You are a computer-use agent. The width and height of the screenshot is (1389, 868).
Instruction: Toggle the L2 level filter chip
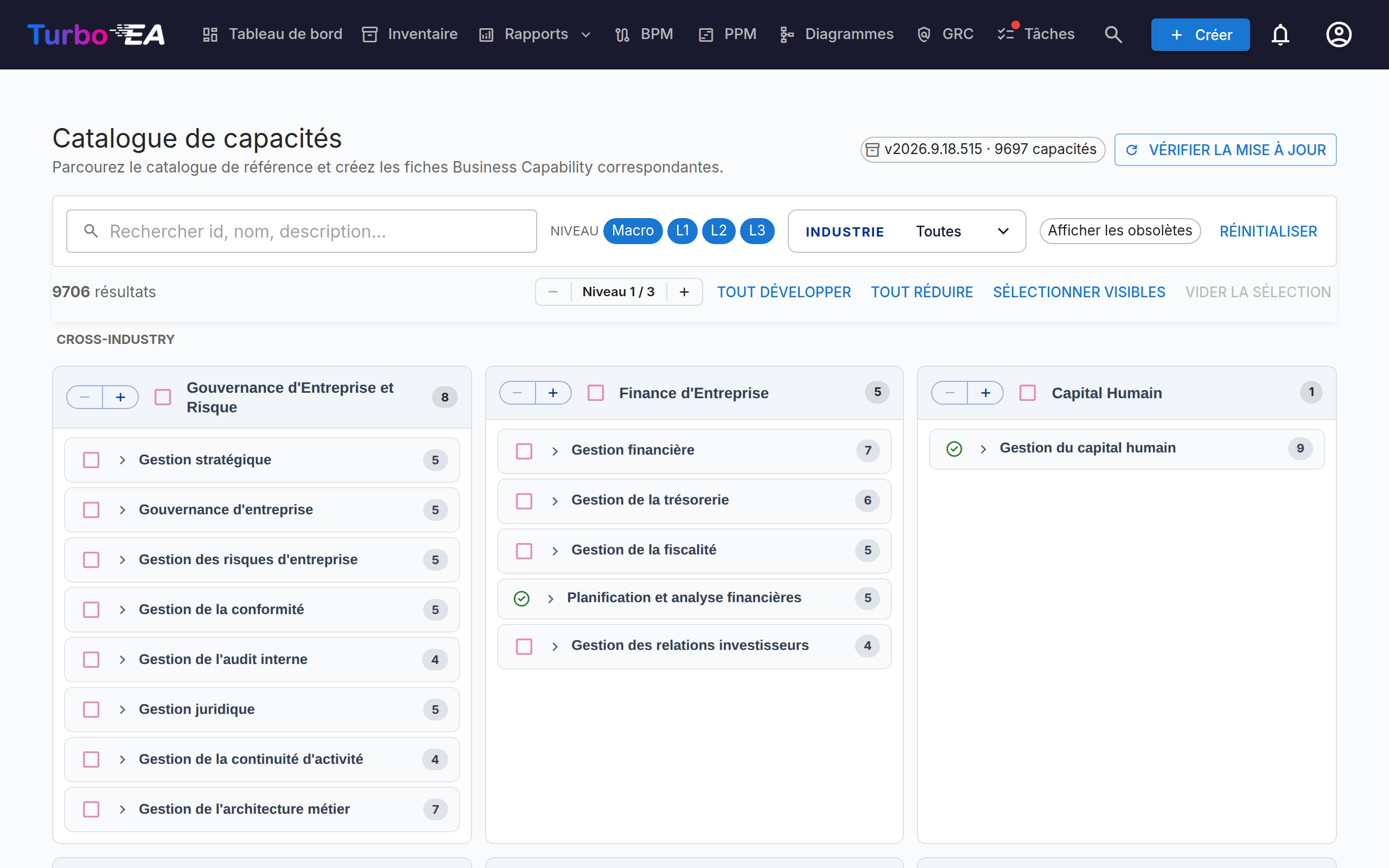718,231
